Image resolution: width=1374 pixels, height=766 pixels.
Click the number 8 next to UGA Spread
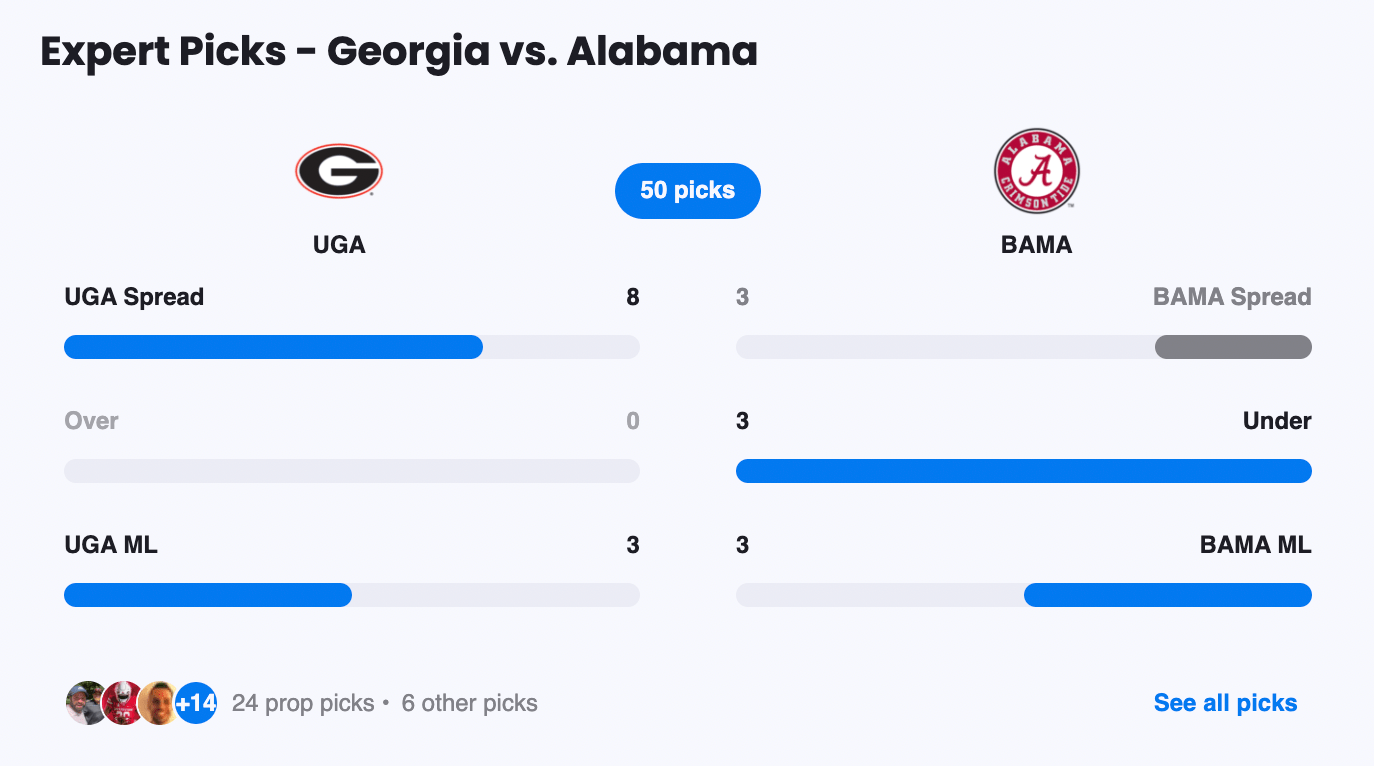(633, 296)
